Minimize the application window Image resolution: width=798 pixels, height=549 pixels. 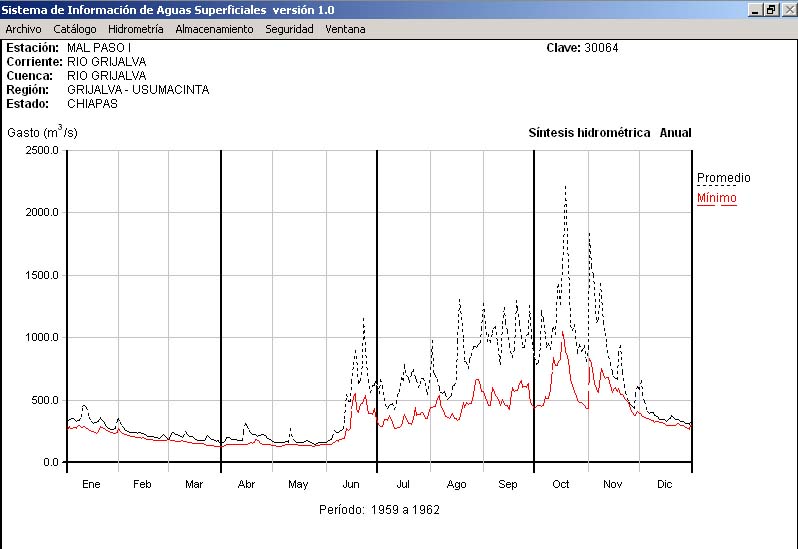pos(755,9)
